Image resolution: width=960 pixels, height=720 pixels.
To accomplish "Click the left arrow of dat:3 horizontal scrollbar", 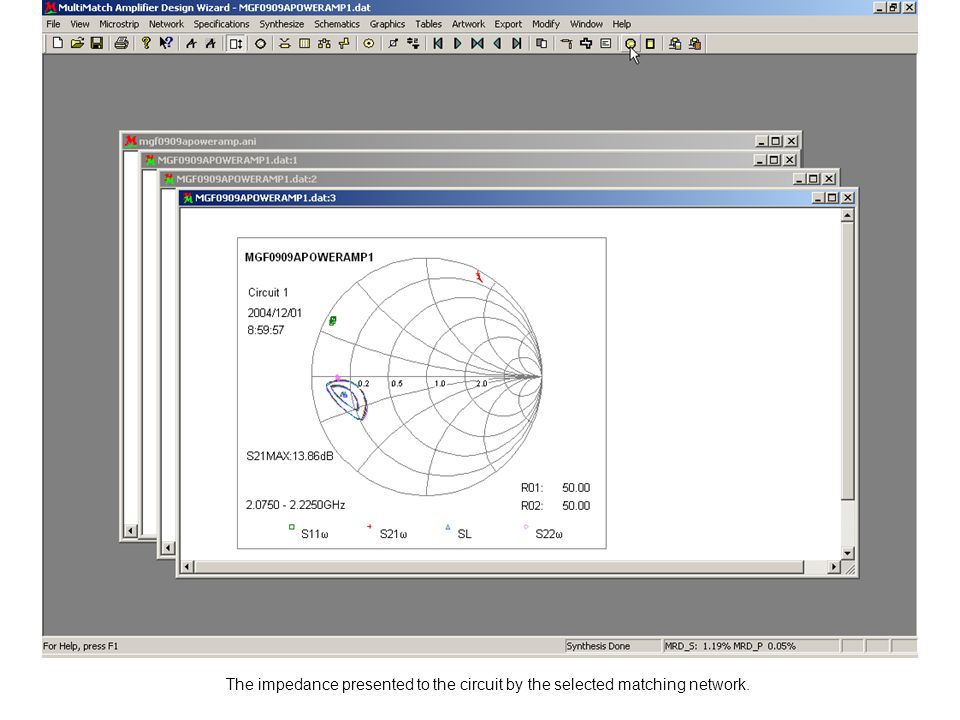I will pos(187,567).
